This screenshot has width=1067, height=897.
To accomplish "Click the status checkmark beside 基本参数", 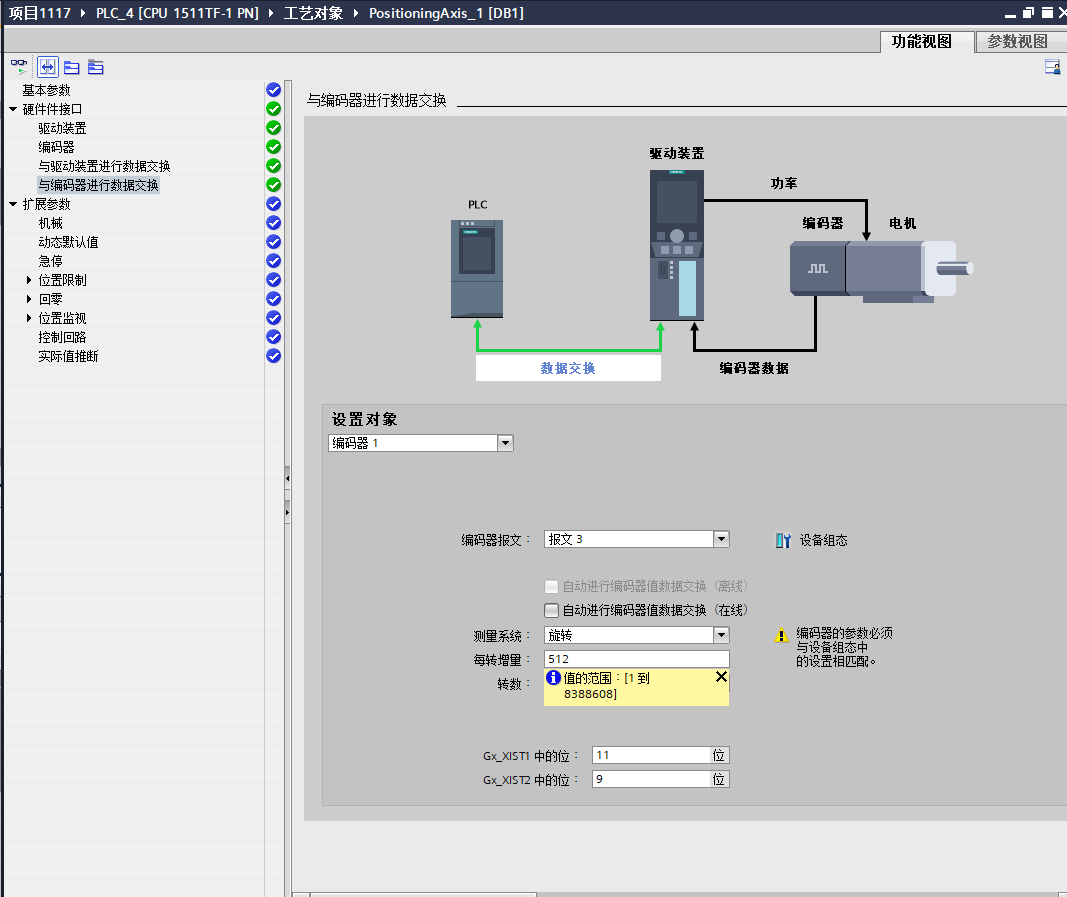I will point(274,90).
